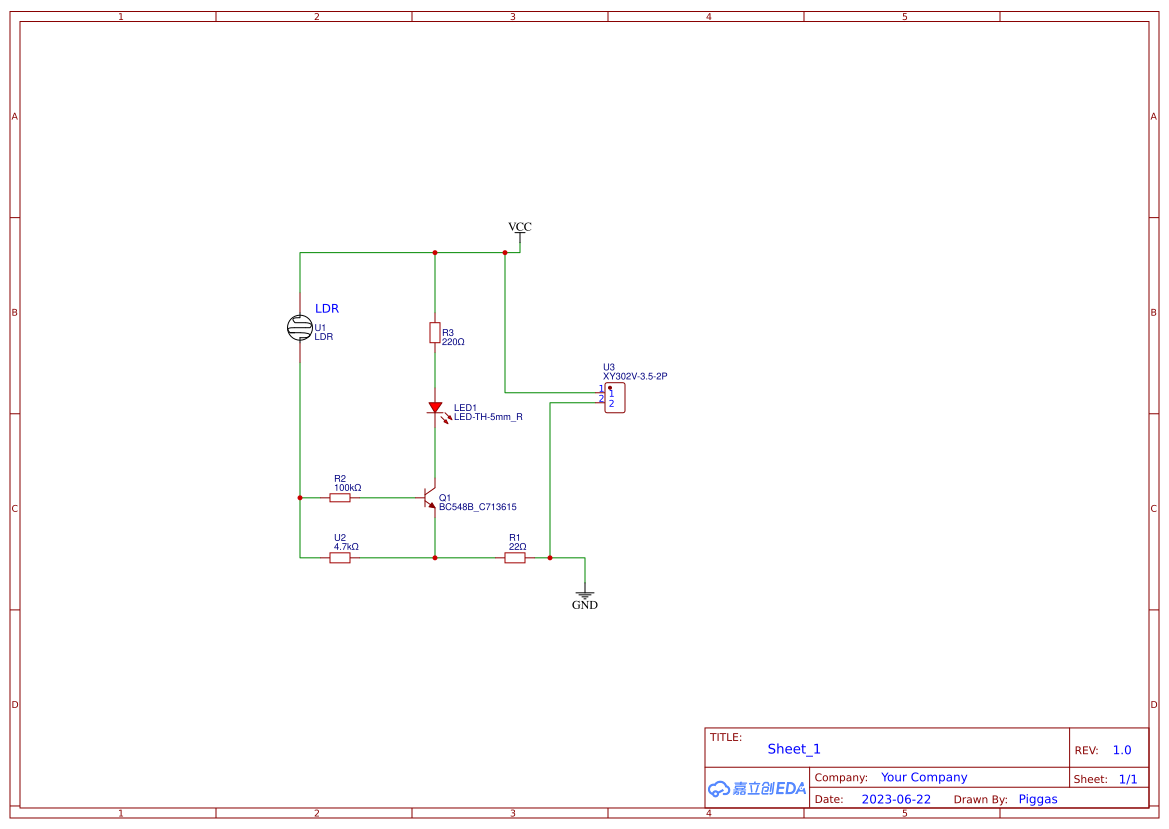Select the resistor R2 100kΩ symbol

[340, 496]
